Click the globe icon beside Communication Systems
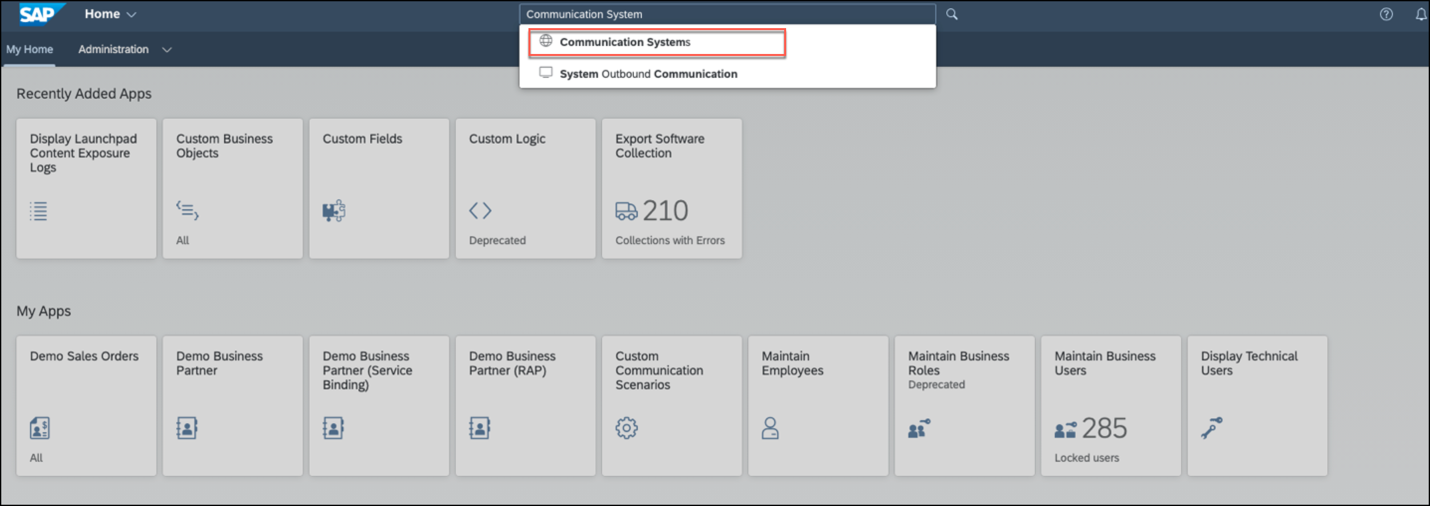 tap(546, 41)
